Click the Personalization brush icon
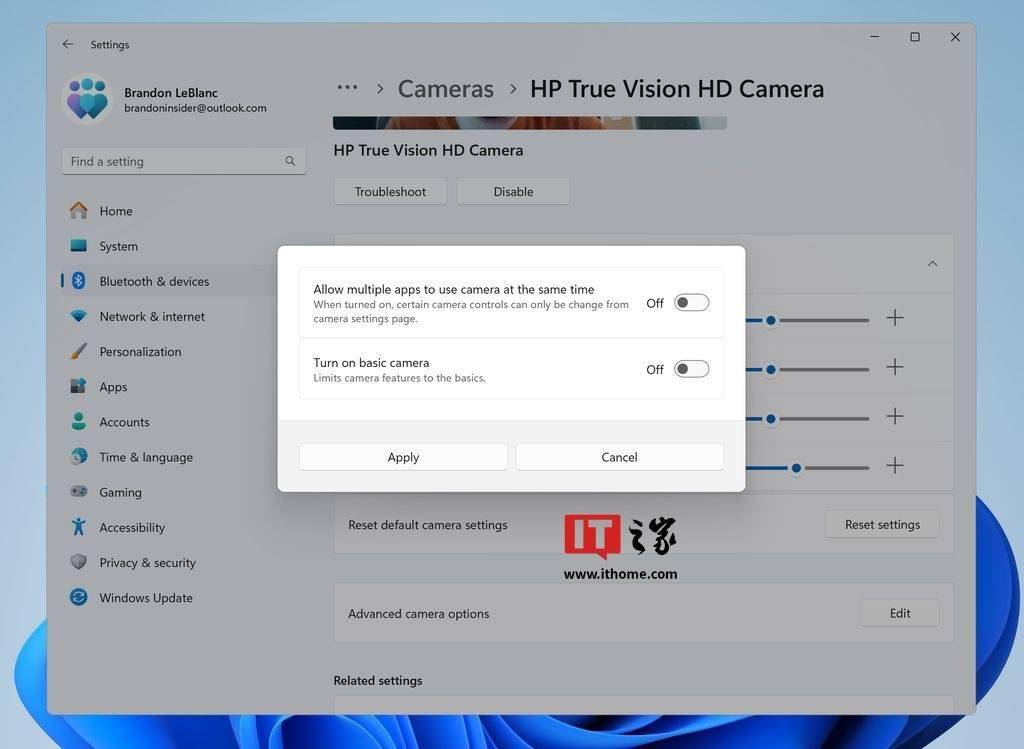The width and height of the screenshot is (1024, 749). point(78,351)
